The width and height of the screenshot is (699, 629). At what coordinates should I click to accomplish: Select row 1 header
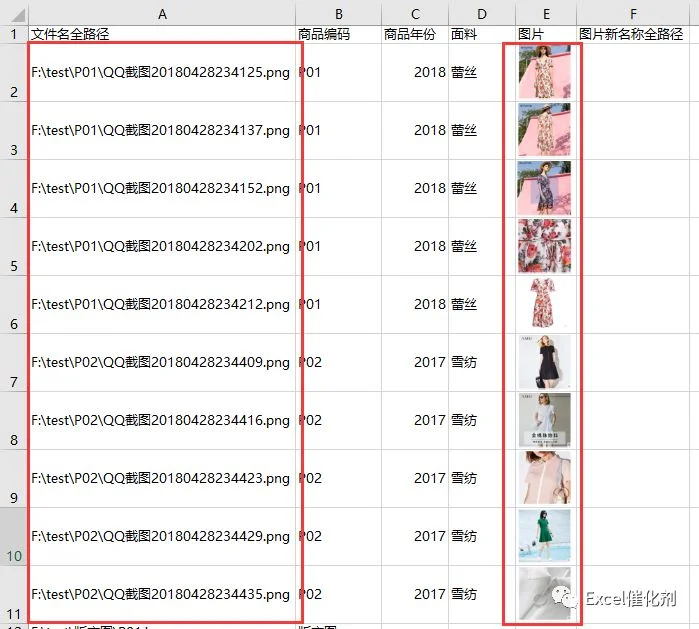[14, 34]
